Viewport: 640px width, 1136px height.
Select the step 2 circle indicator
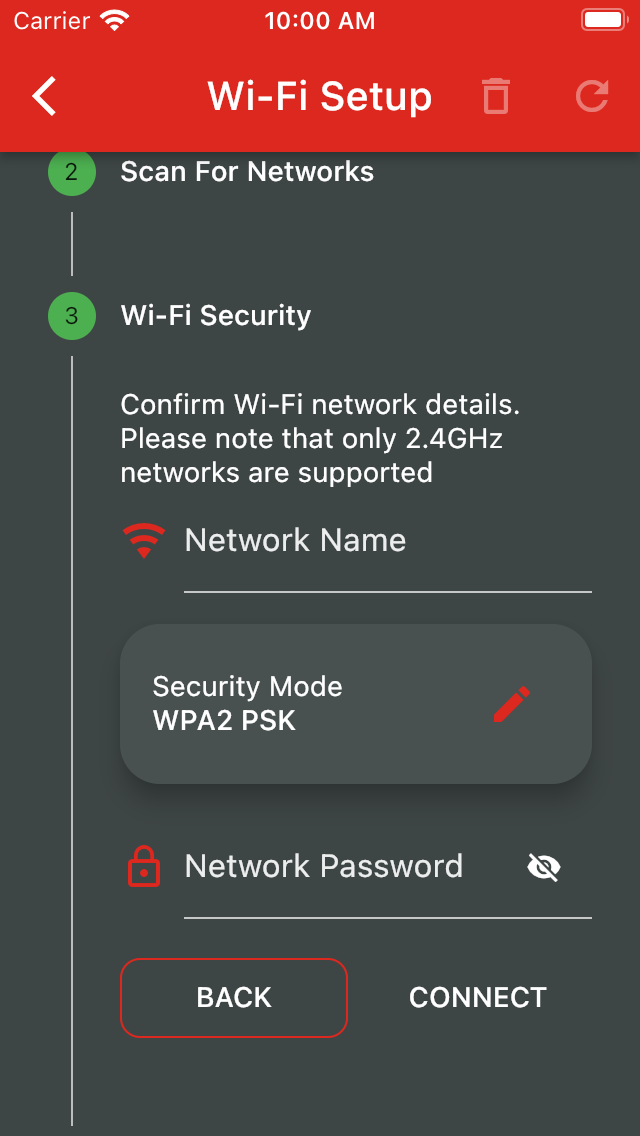[71, 172]
